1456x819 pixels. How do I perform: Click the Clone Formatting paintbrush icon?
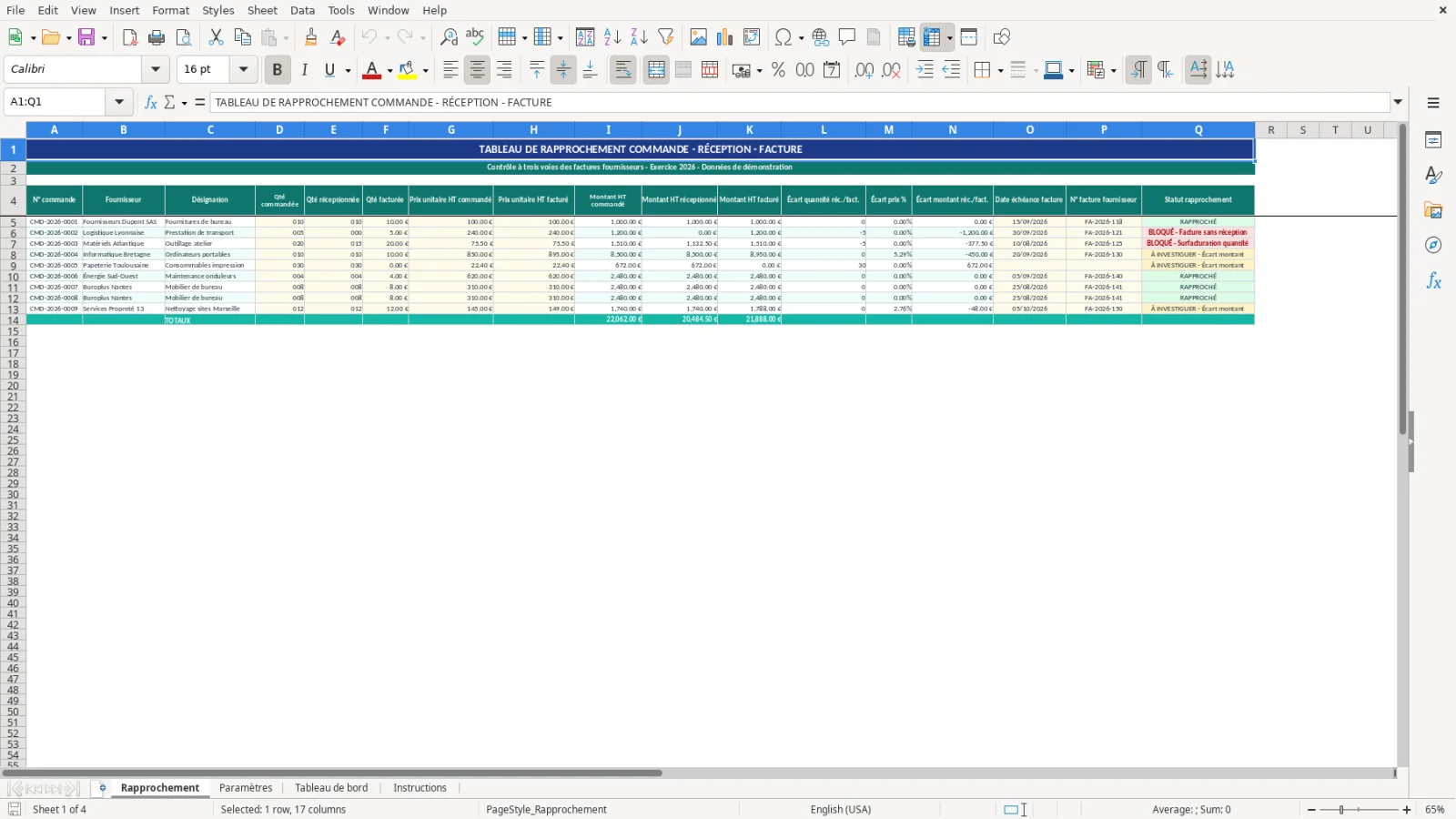click(311, 37)
